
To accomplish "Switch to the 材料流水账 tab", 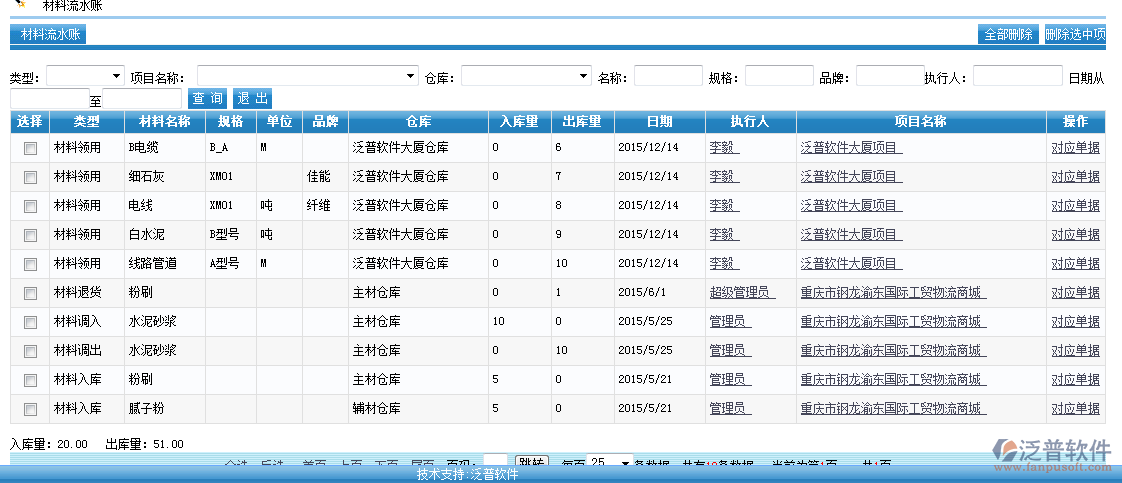I will 48,34.
